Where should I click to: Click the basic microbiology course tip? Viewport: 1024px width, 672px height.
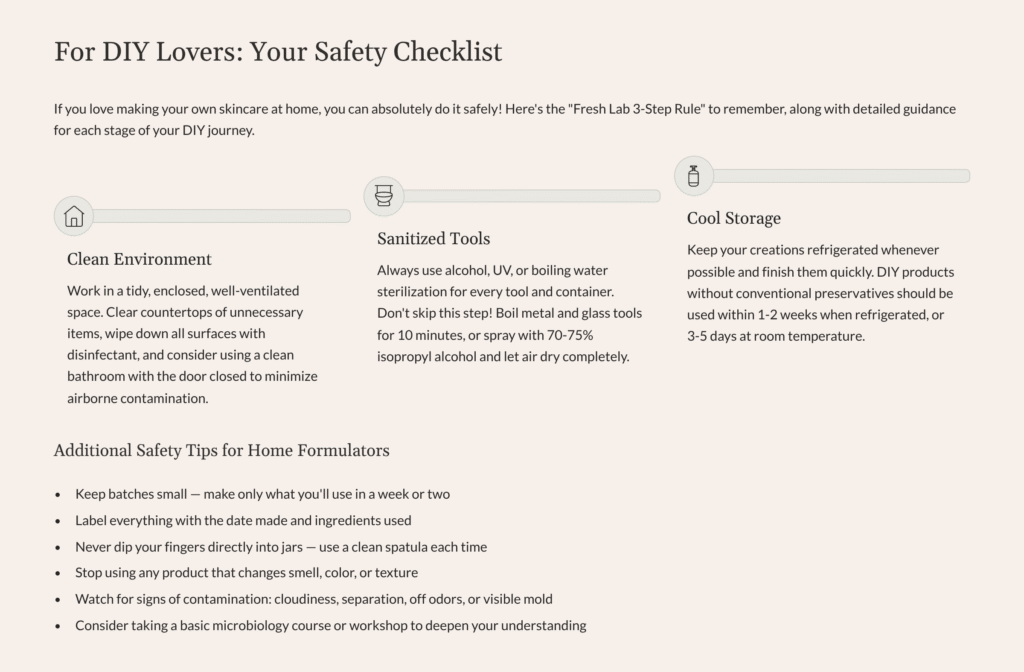pos(330,626)
